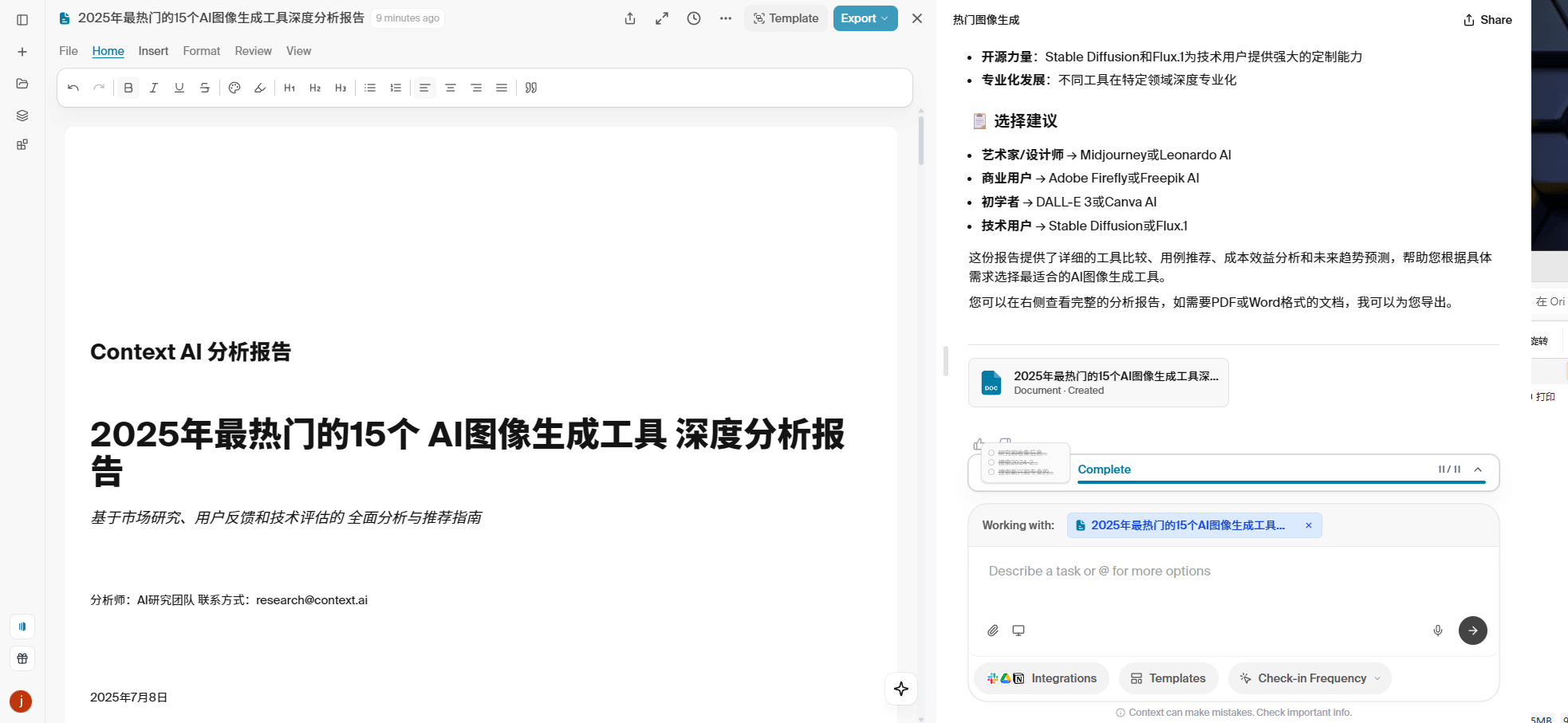The width and height of the screenshot is (1568, 723).
Task: Toggle bold formatting
Action: [128, 88]
